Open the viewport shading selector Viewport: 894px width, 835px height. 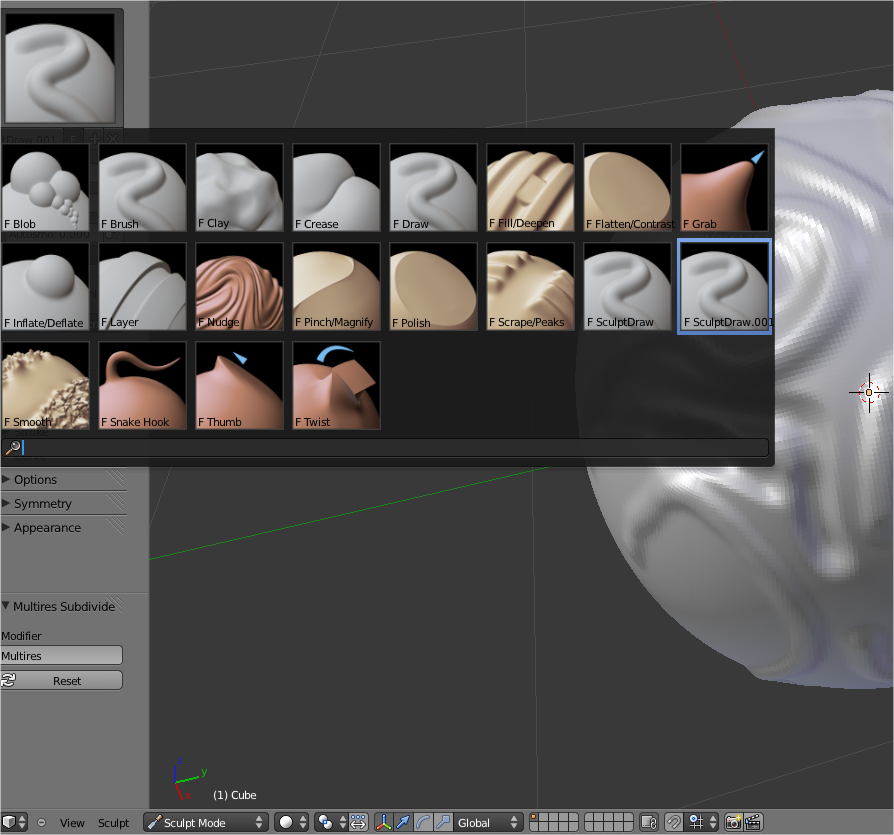(x=291, y=822)
